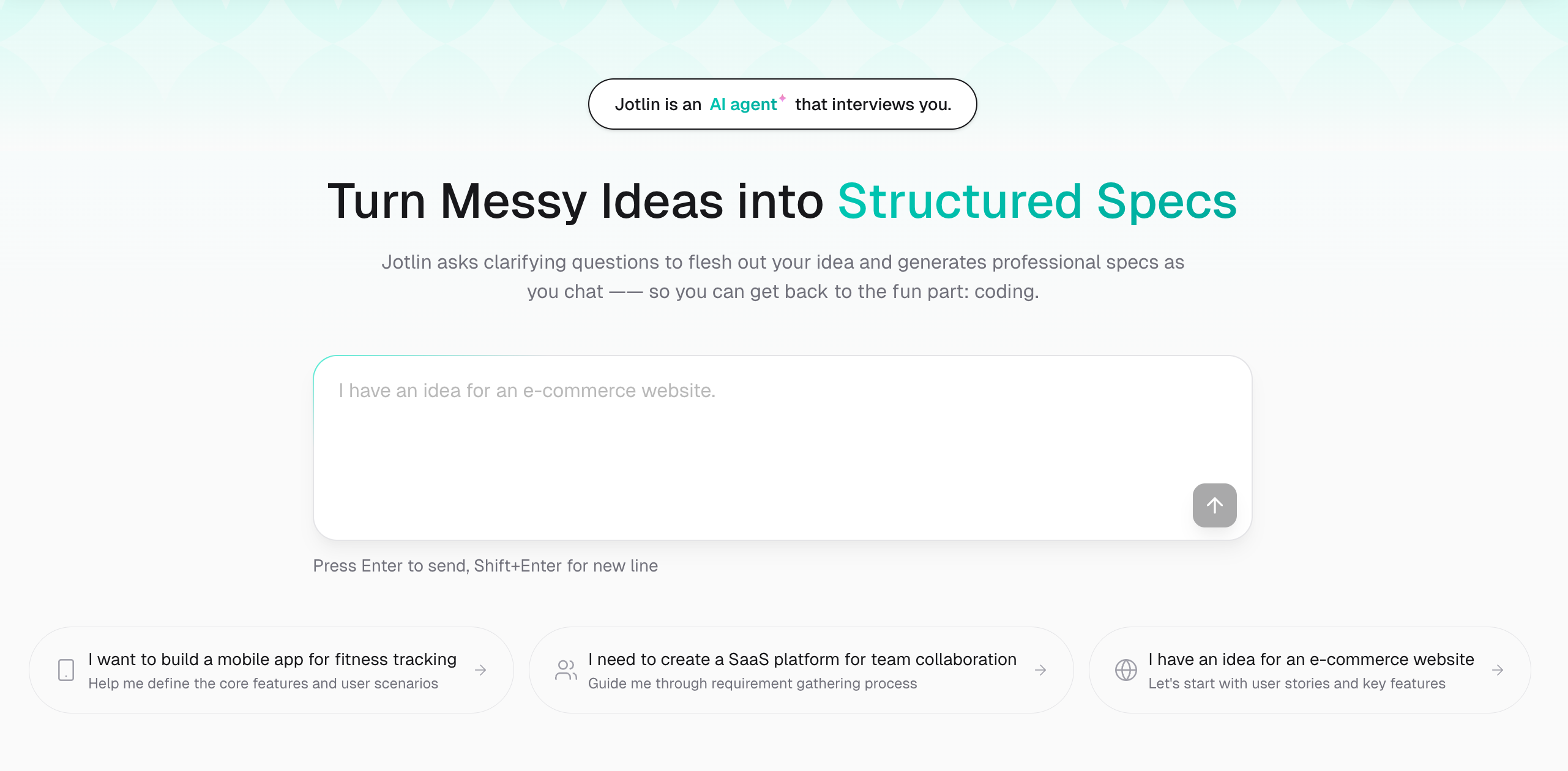
Task: Click the arrow on SaaS platform suggestion
Action: (x=1040, y=670)
